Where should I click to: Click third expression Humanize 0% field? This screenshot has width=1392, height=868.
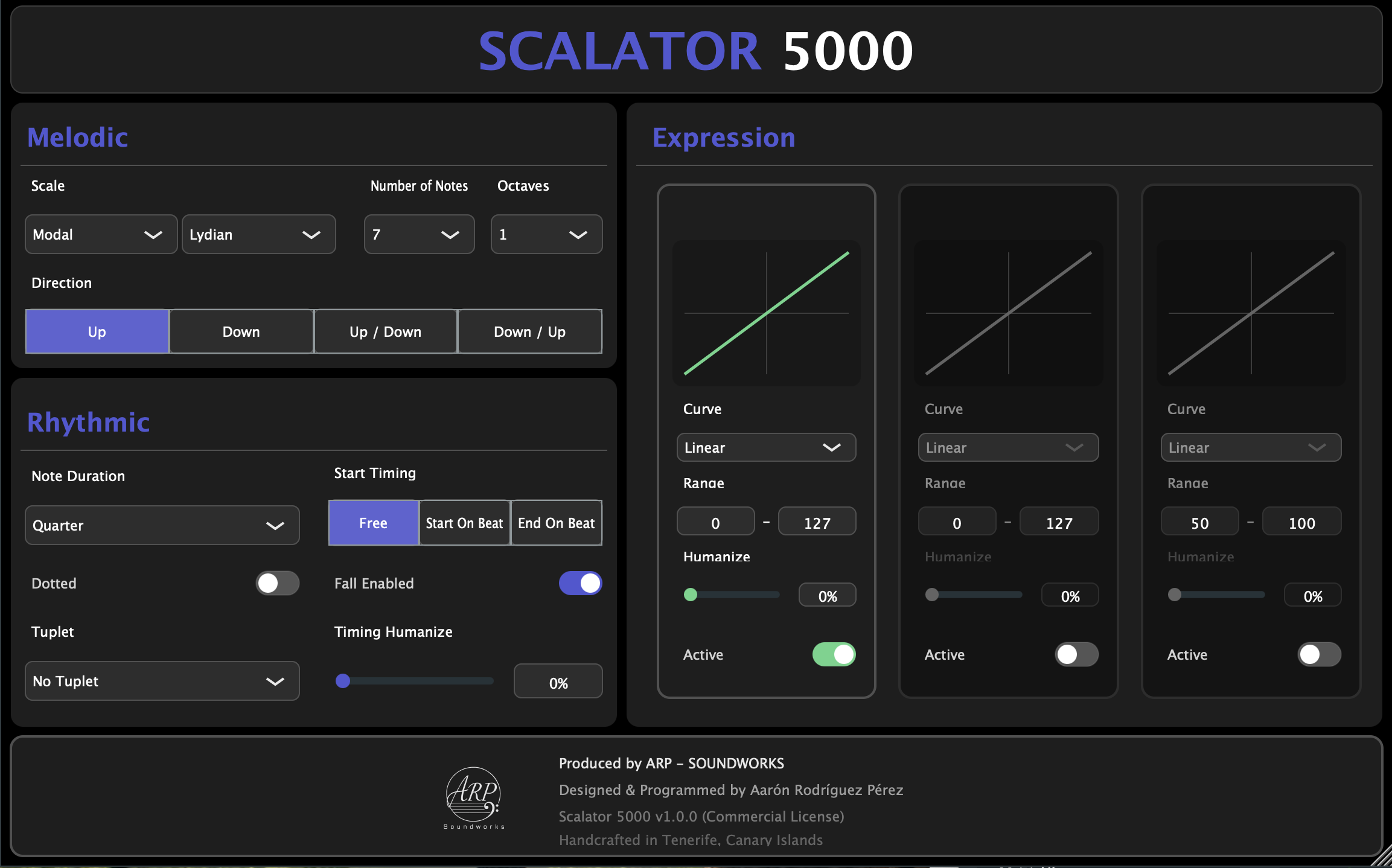(1313, 595)
